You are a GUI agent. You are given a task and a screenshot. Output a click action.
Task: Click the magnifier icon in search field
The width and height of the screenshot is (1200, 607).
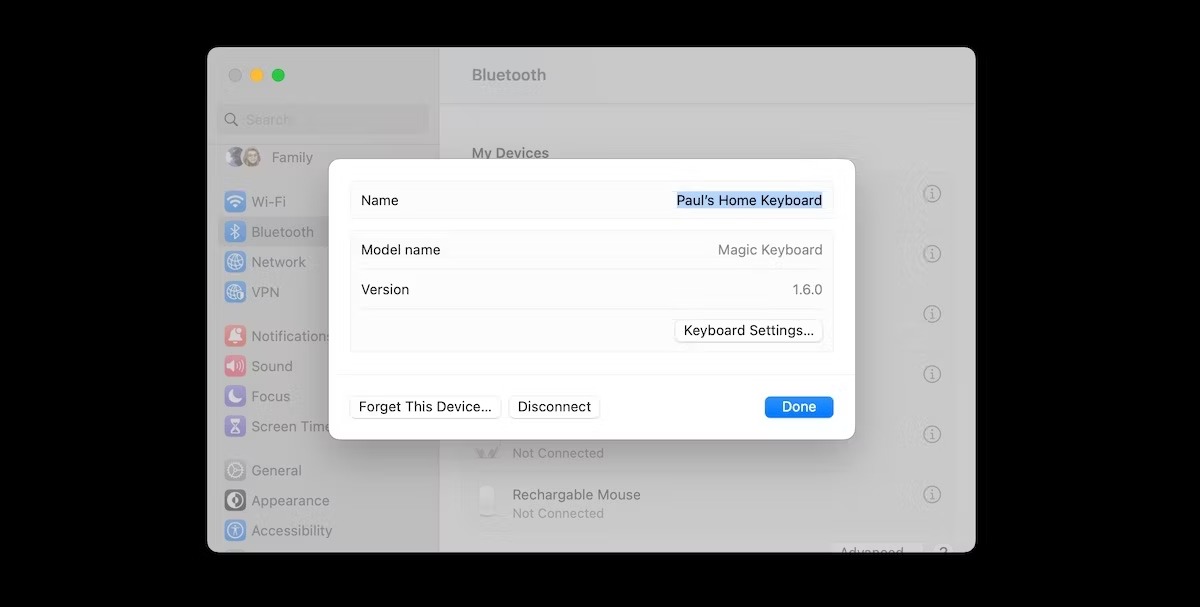point(231,119)
